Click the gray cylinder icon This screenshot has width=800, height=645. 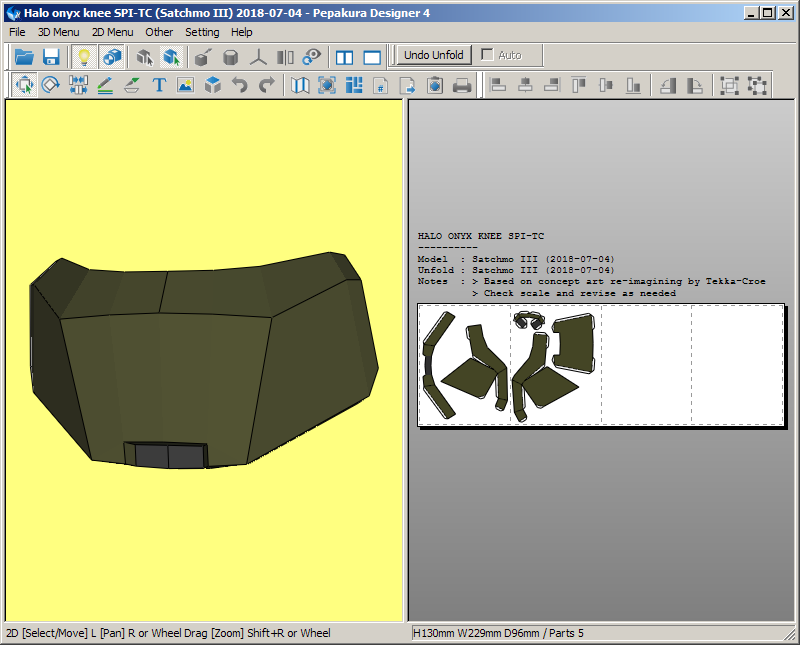(231, 57)
